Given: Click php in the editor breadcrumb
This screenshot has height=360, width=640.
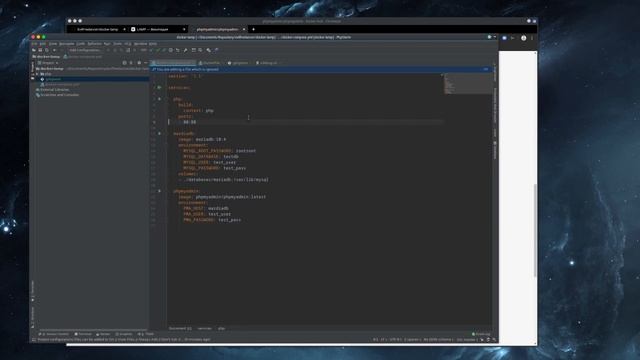Looking at the screenshot, I should pyautogui.click(x=221, y=329).
